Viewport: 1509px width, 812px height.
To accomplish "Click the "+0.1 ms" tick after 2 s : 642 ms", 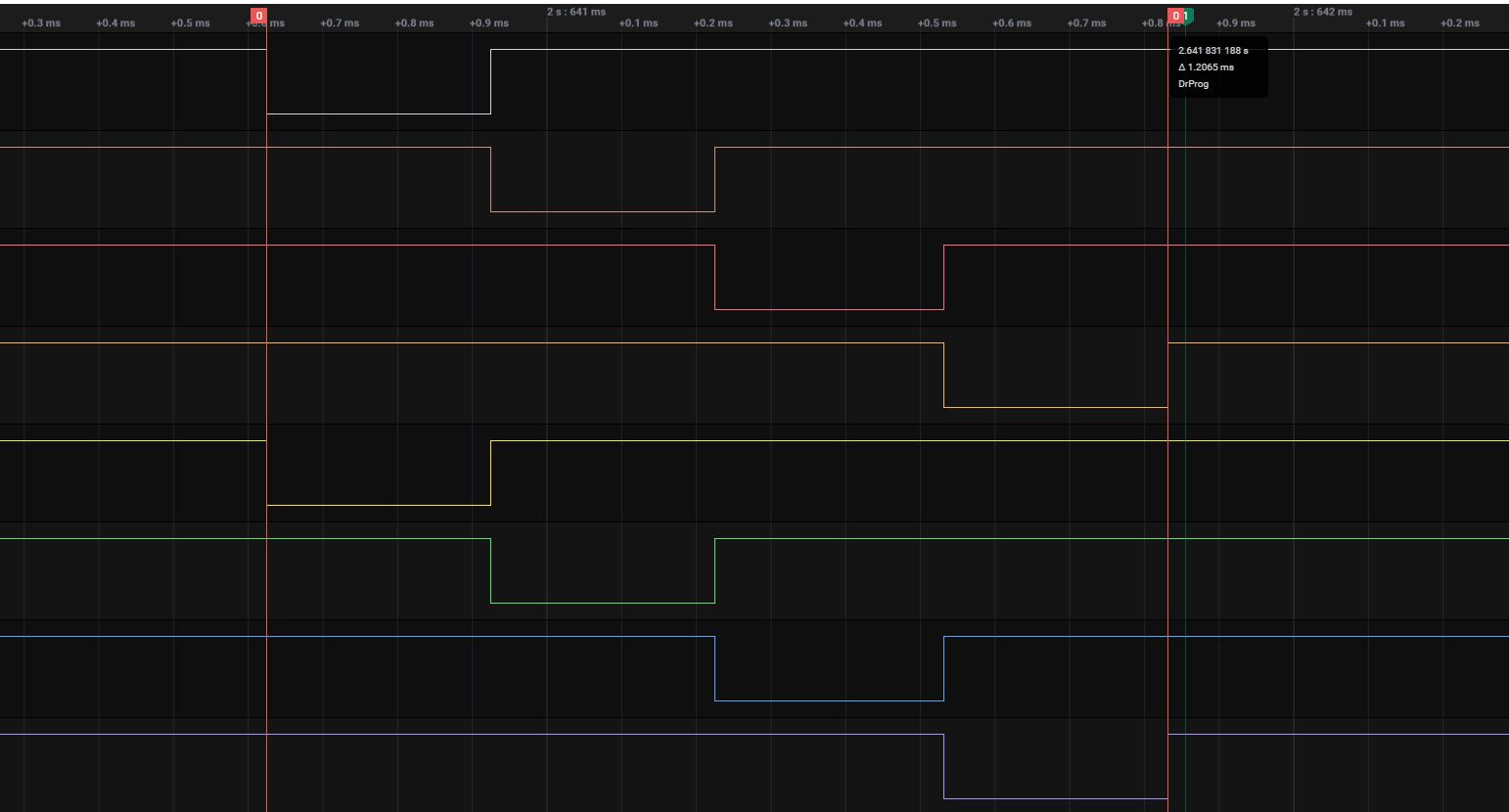I will tap(1385, 23).
